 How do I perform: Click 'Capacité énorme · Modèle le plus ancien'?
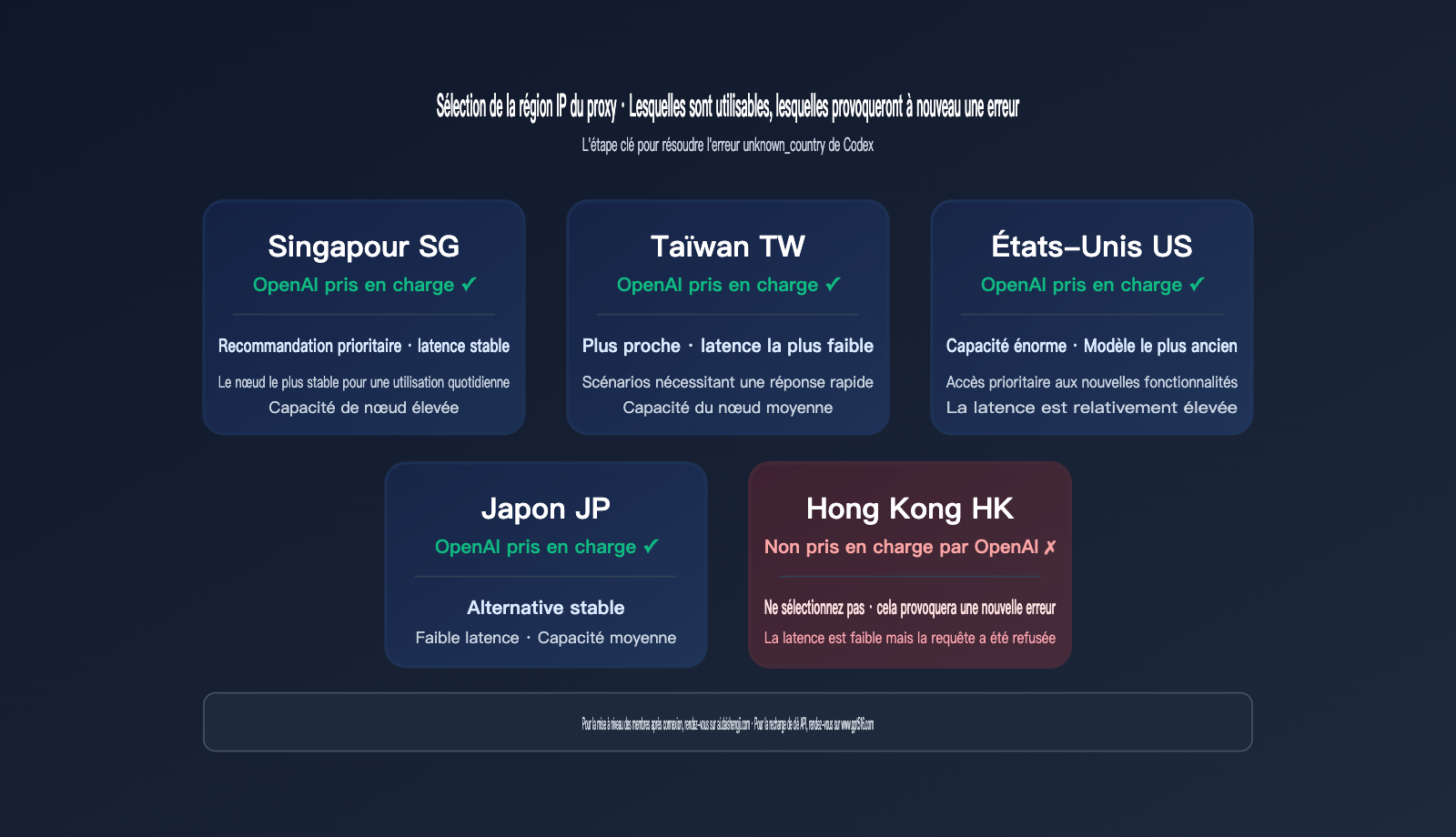click(1092, 346)
